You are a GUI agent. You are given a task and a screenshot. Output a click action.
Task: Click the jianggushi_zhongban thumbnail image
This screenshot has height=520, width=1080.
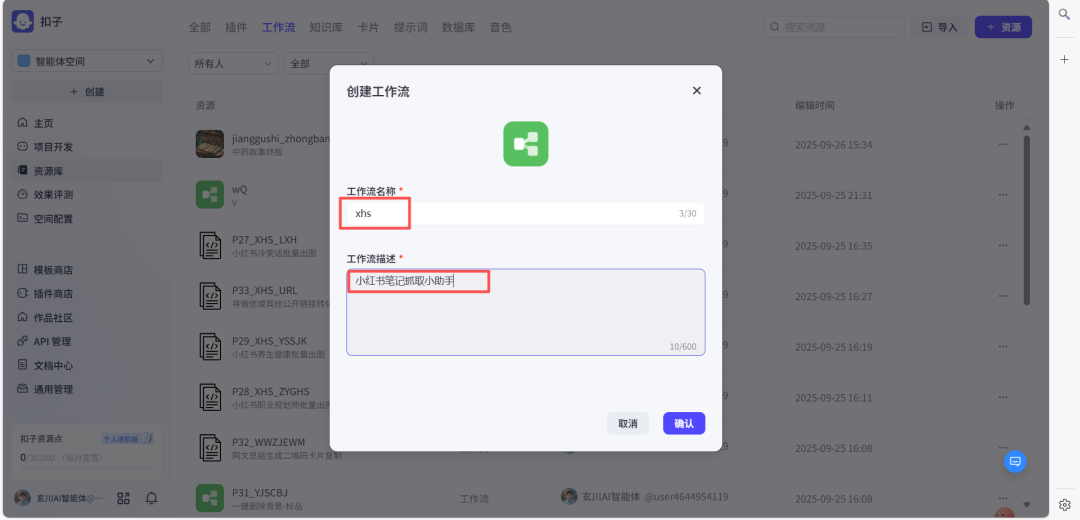tap(209, 144)
